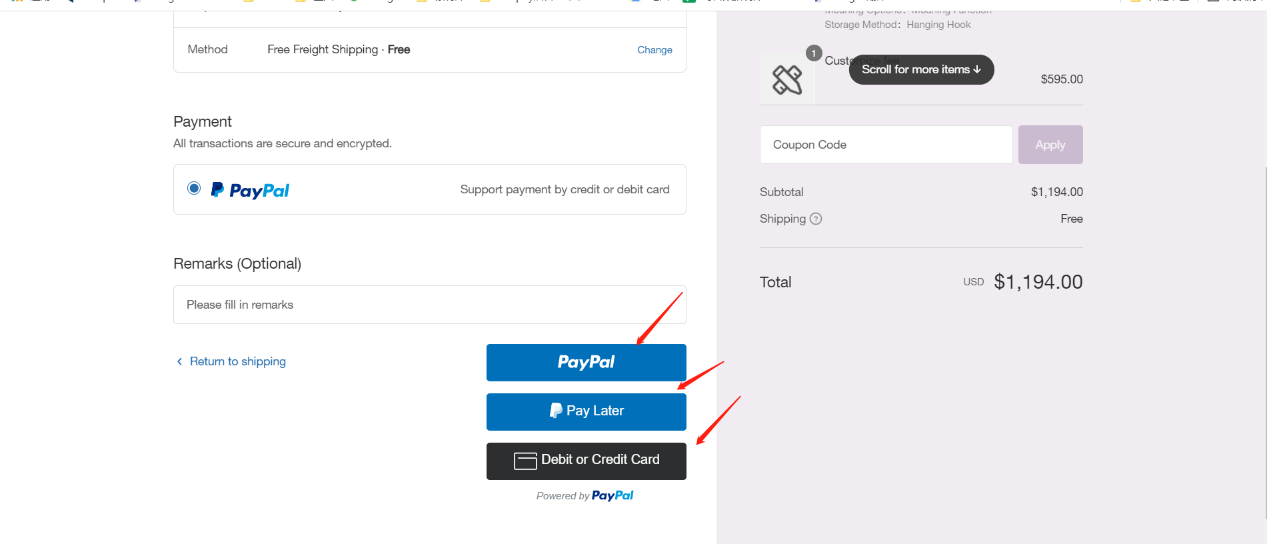This screenshot has height=544, width=1267.
Task: Focus the Coupon Code input
Action: click(x=886, y=145)
